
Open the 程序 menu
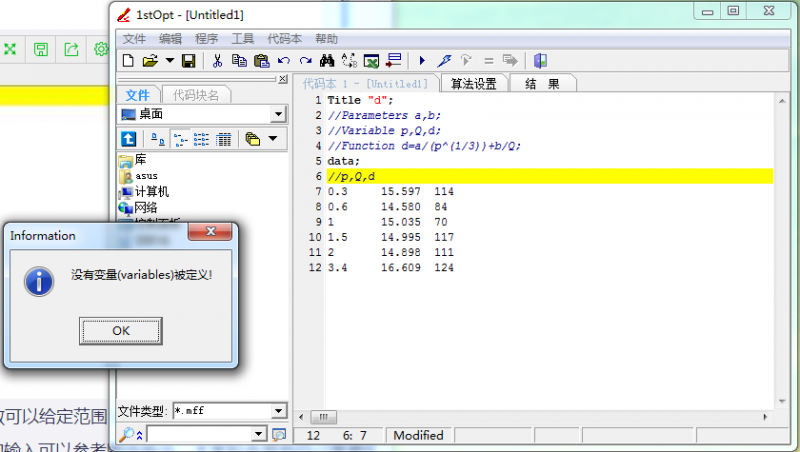coord(206,39)
